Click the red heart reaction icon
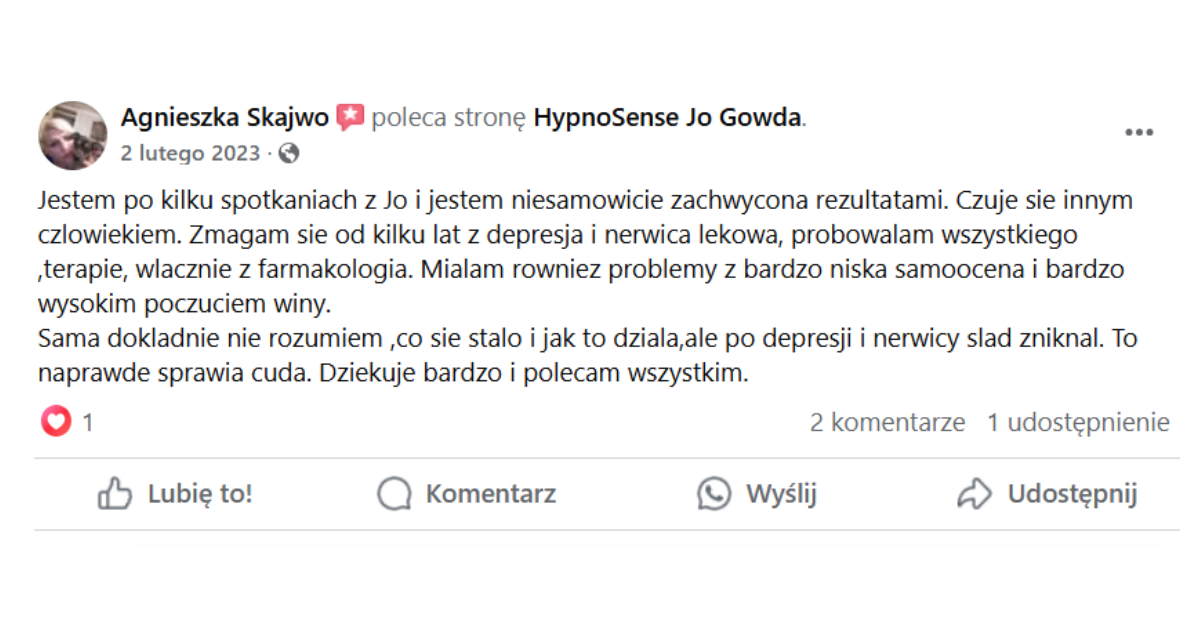1200x630 pixels. pos(56,423)
